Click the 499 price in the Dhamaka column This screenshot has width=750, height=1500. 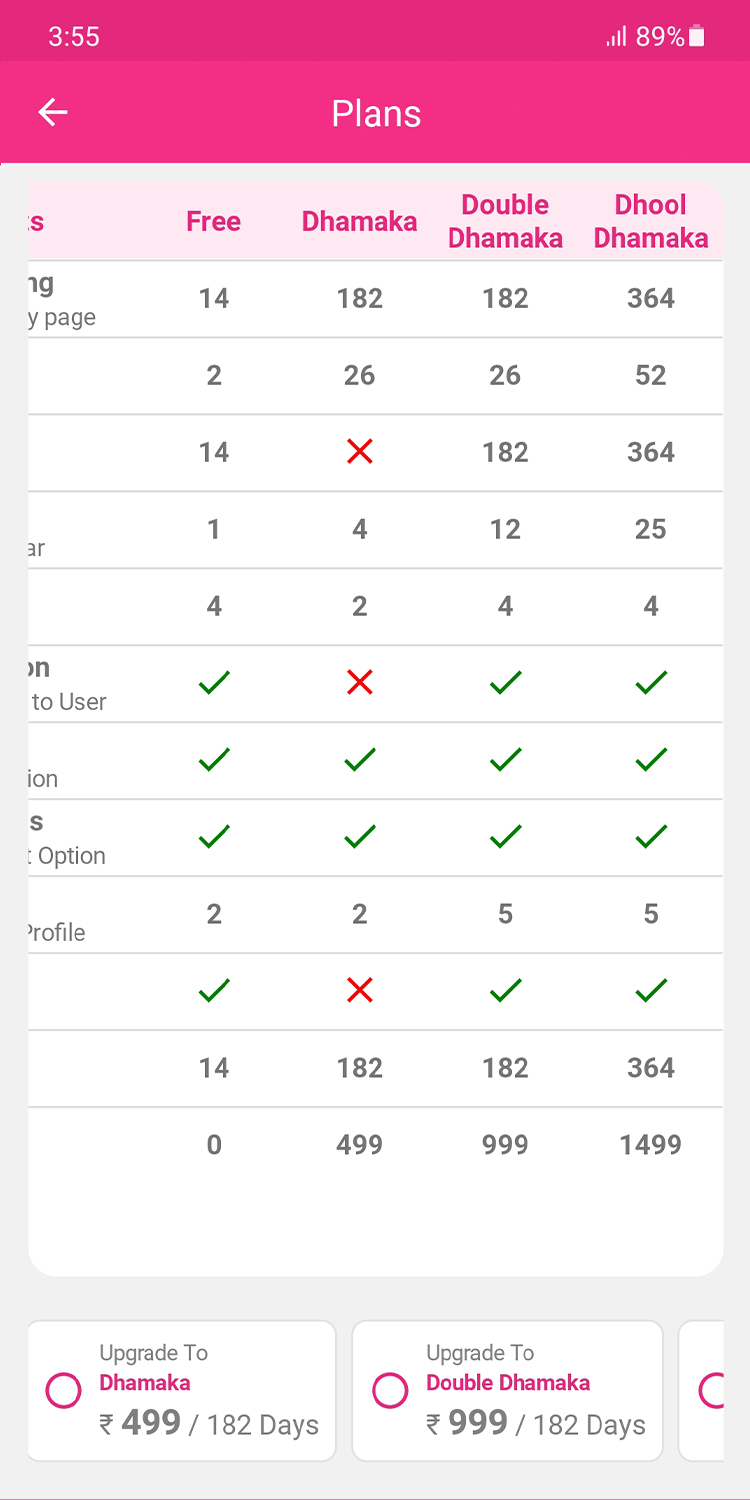pyautogui.click(x=359, y=1145)
